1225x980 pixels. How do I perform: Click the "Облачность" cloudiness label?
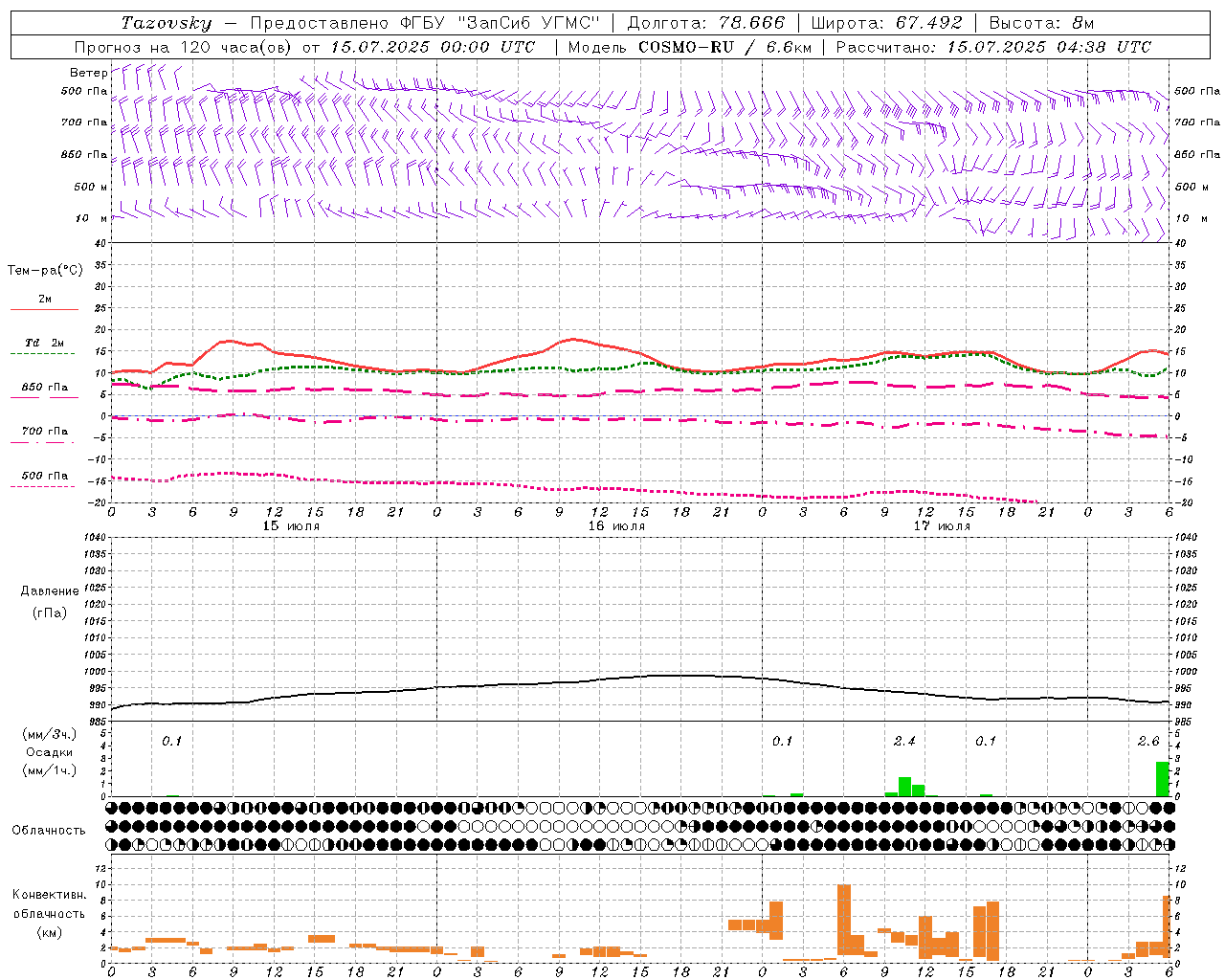tap(49, 830)
